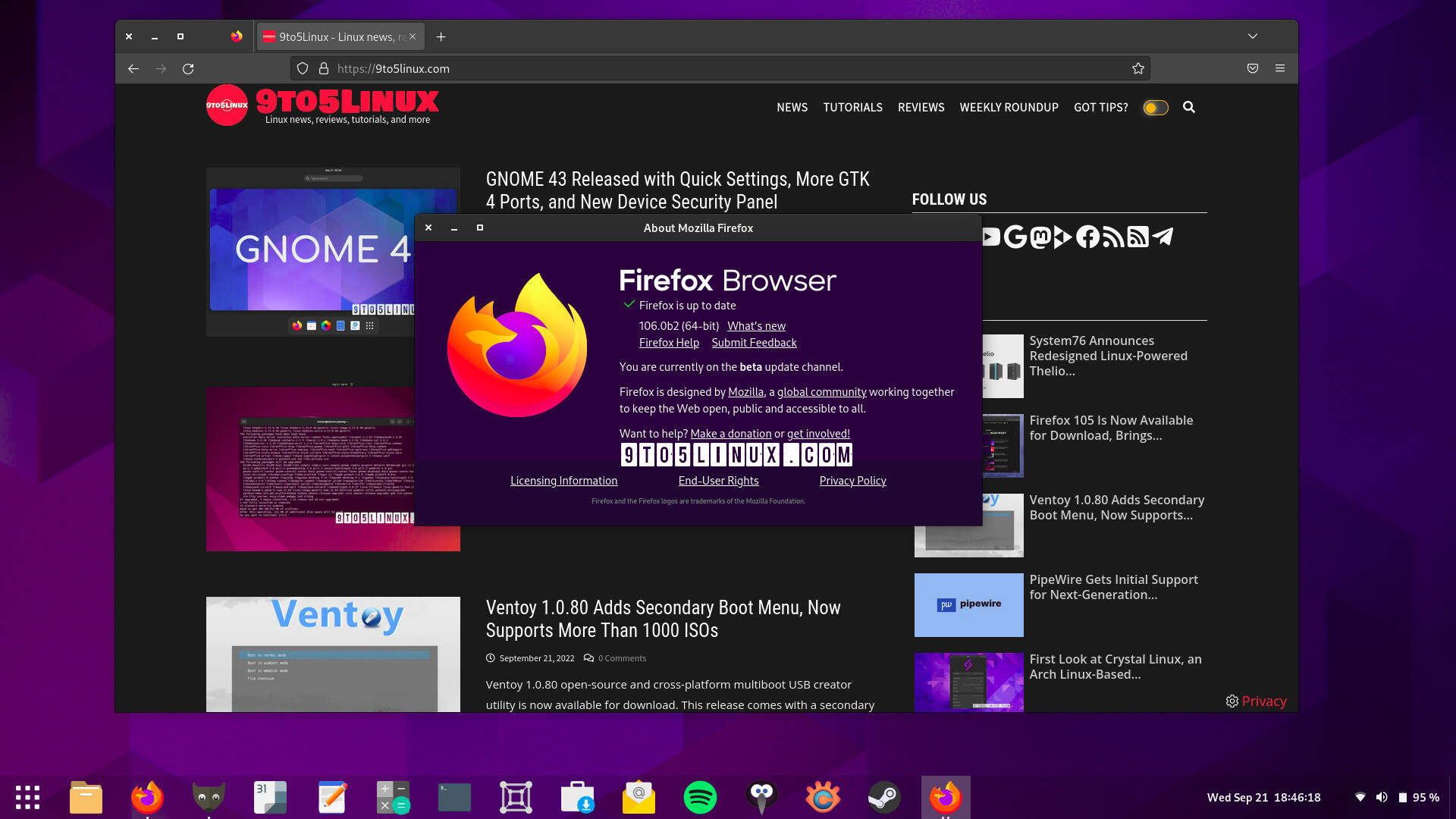Open the mail envelope app in dock

(639, 797)
